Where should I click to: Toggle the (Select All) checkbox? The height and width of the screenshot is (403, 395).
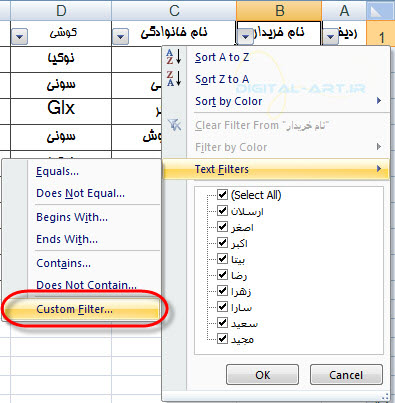[222, 194]
